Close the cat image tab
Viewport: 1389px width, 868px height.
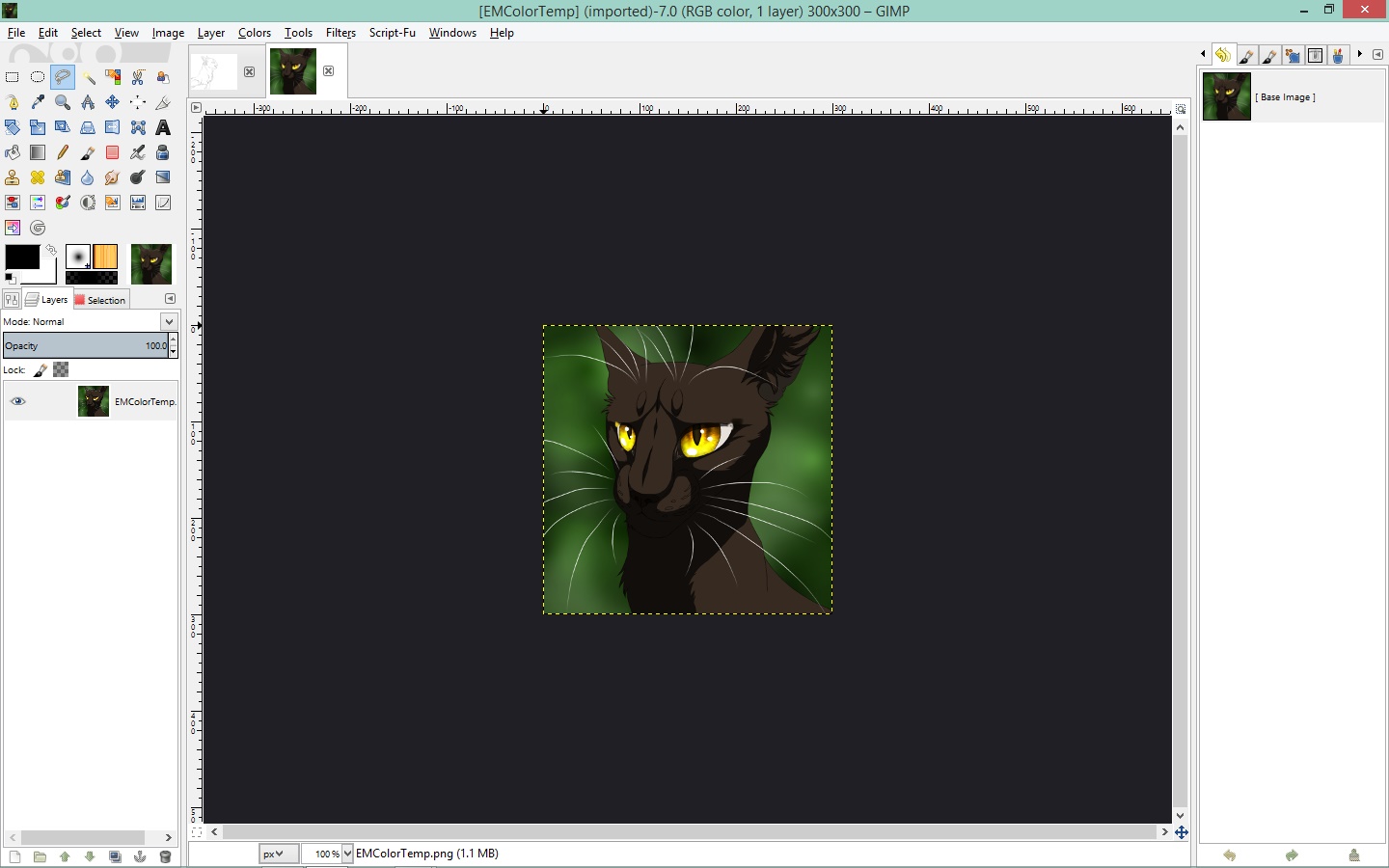point(329,71)
